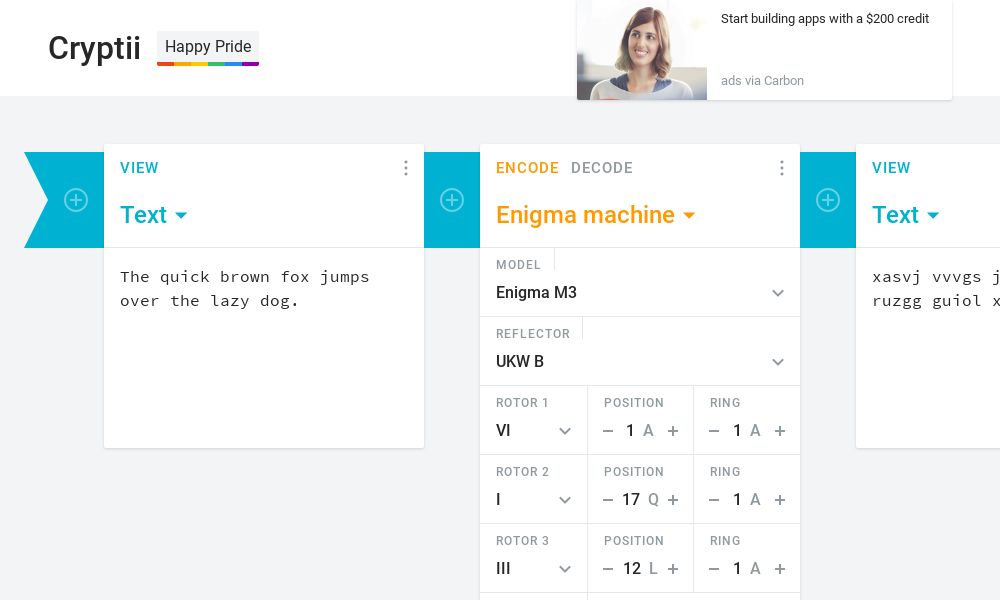
Task: Open the options menu on the first Text view panel
Action: [406, 168]
